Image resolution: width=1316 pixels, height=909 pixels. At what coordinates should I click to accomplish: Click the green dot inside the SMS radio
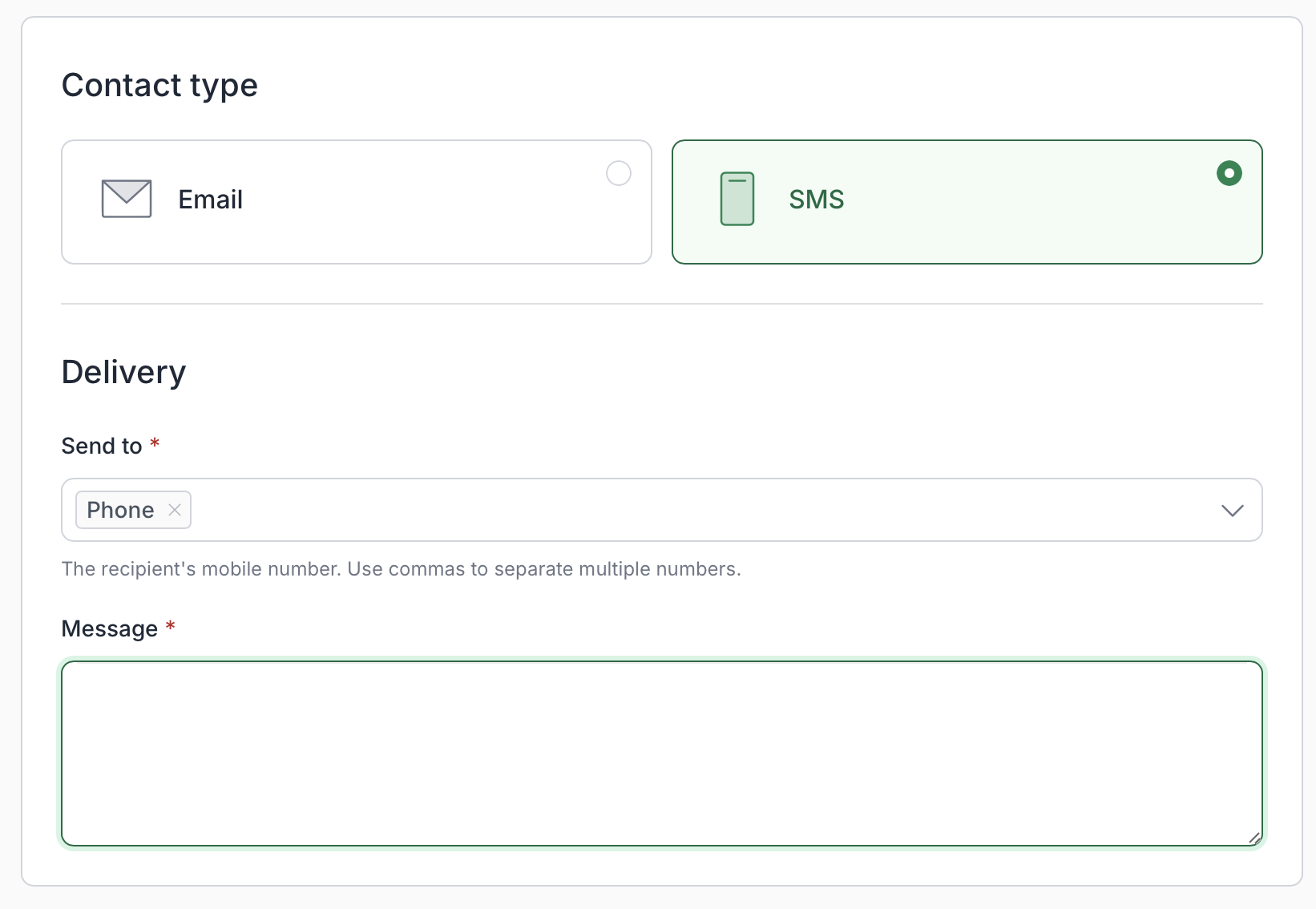pos(1229,173)
